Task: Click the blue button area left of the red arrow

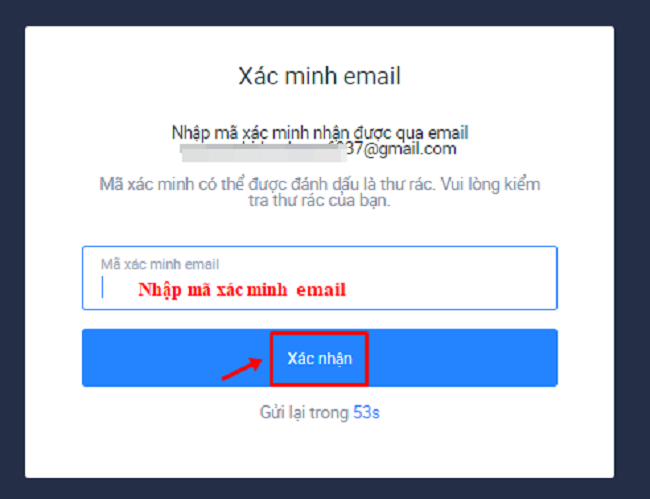Action: (151, 358)
